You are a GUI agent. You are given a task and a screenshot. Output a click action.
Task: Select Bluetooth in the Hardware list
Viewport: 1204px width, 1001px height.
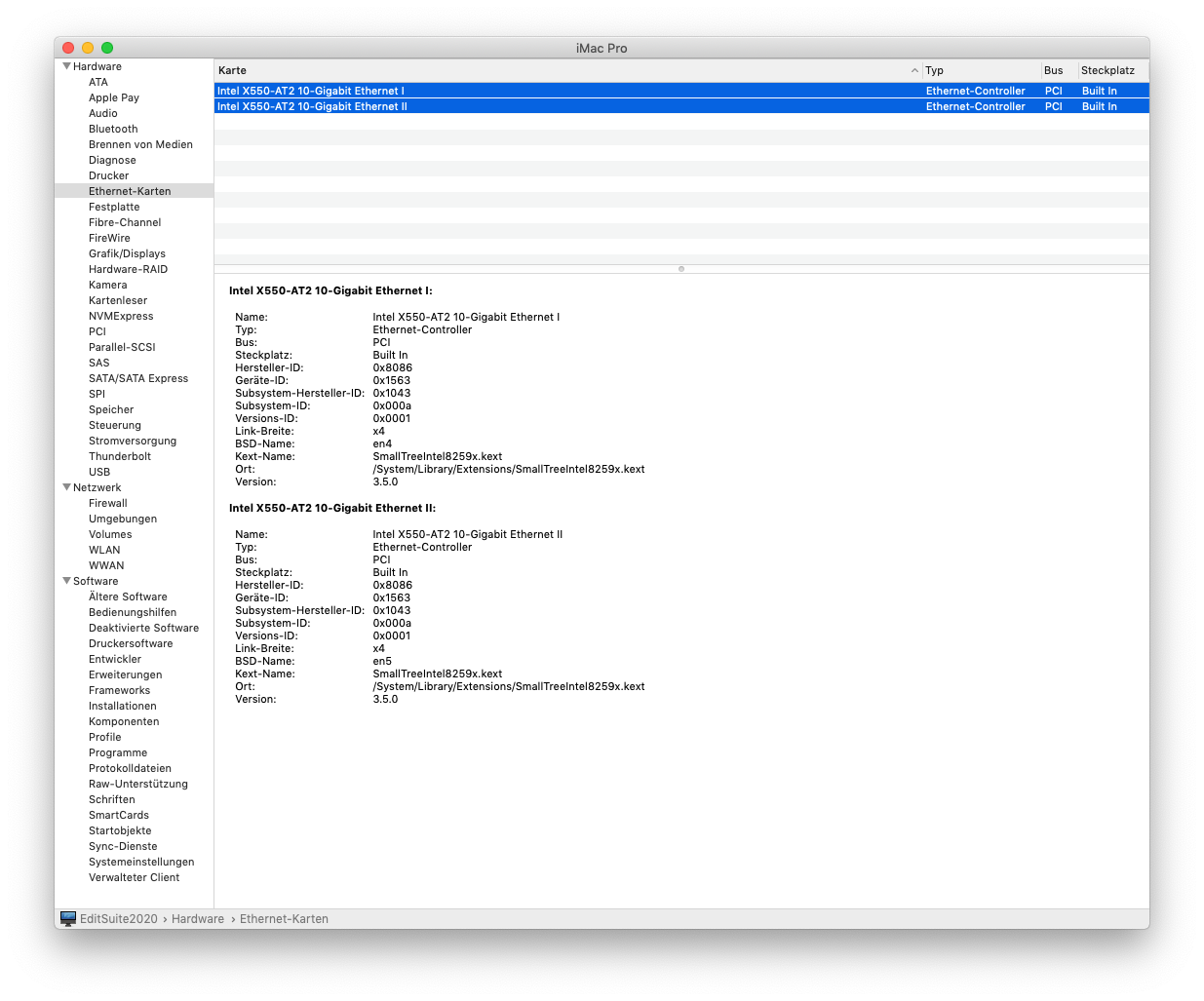[x=113, y=129]
